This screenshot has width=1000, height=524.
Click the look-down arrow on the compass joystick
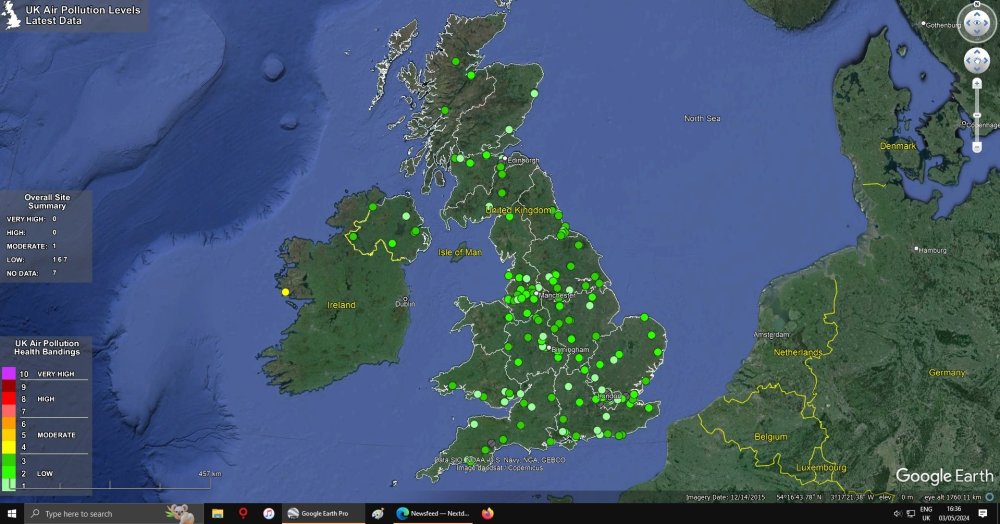(977, 34)
